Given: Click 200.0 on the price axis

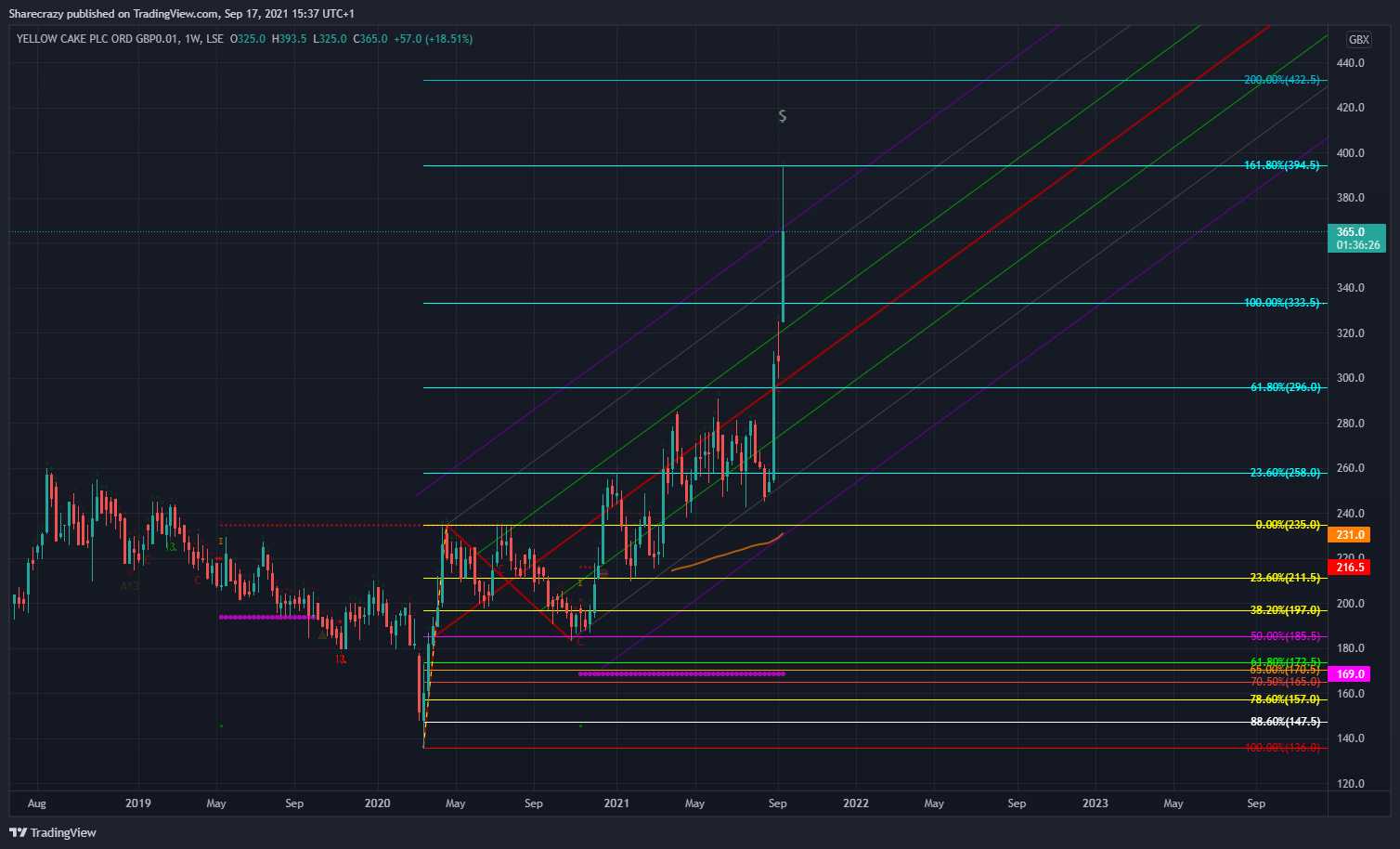Looking at the screenshot, I should (x=1350, y=604).
